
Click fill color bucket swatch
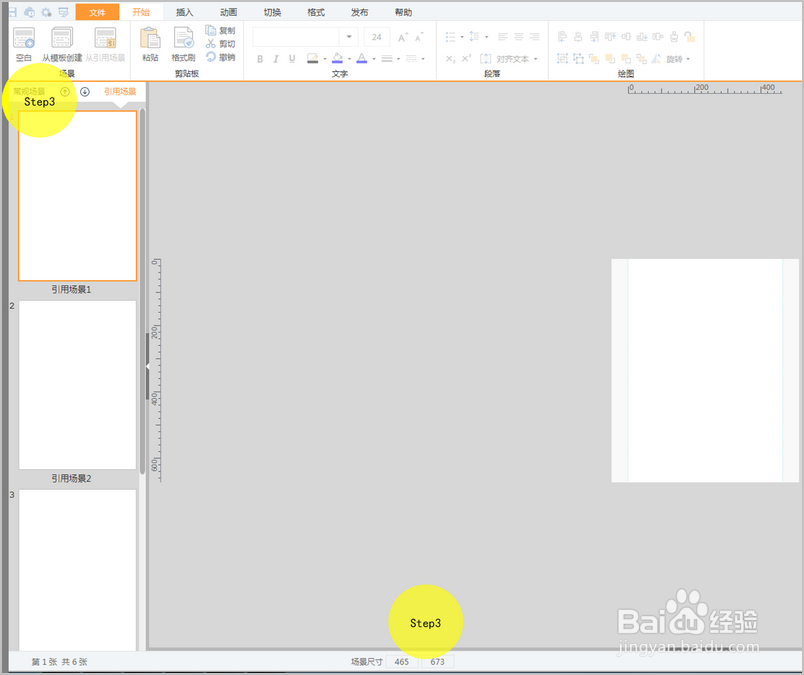click(x=337, y=58)
